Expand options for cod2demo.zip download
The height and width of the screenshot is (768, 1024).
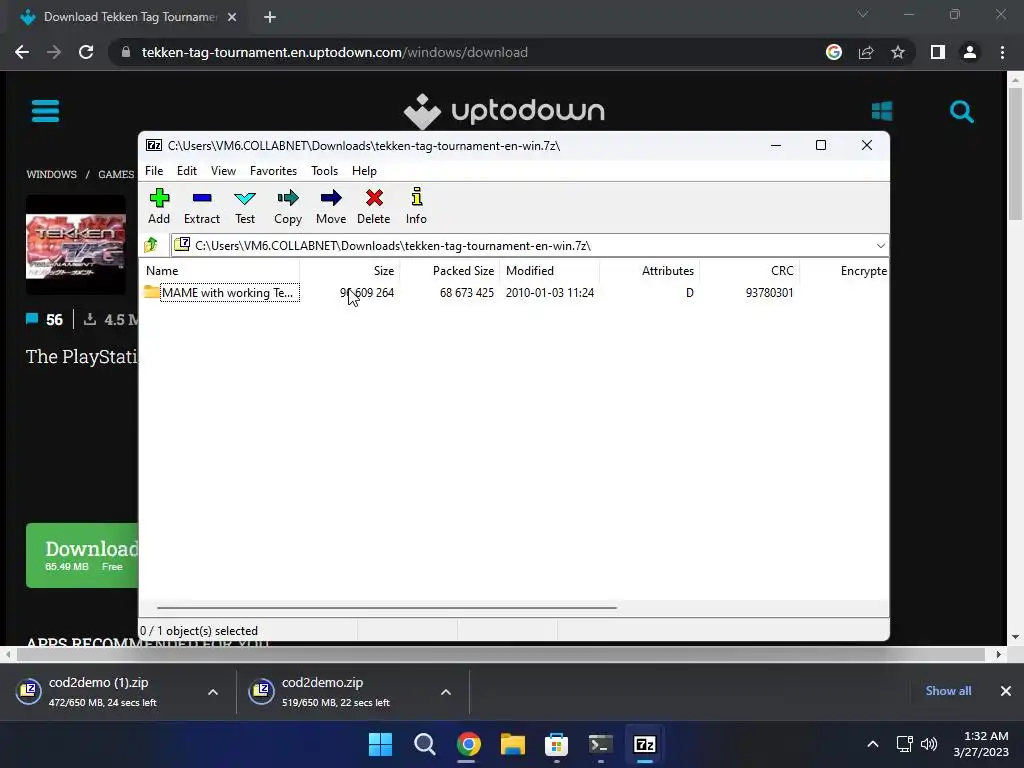446,692
